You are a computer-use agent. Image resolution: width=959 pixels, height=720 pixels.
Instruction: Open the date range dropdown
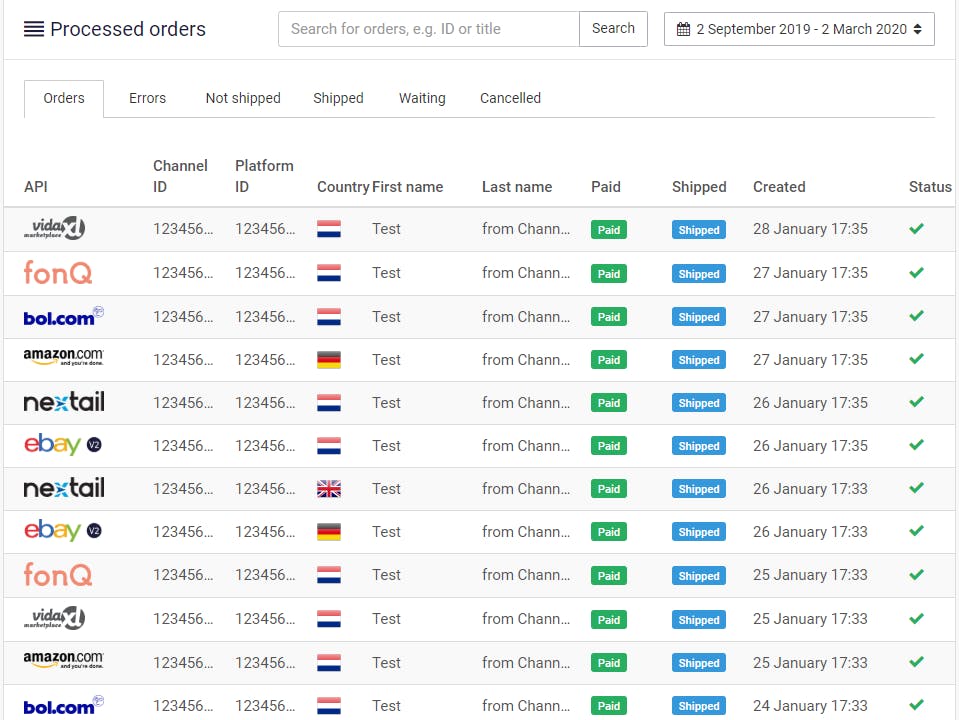point(799,29)
